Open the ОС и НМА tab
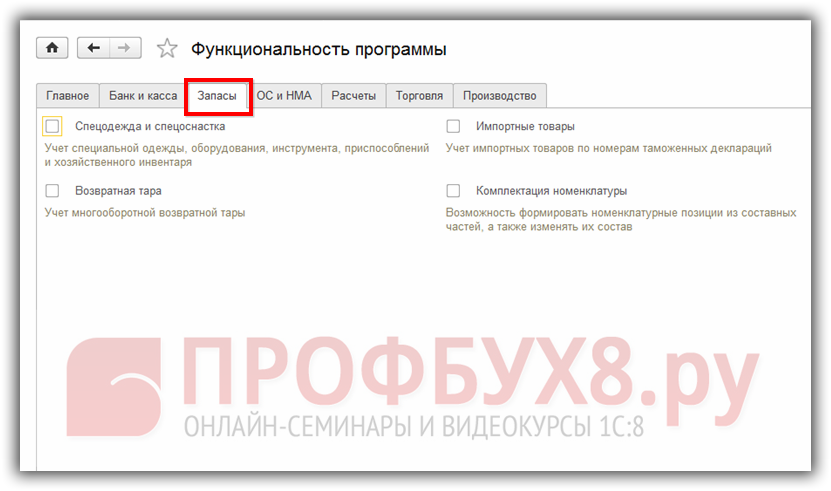 284,96
